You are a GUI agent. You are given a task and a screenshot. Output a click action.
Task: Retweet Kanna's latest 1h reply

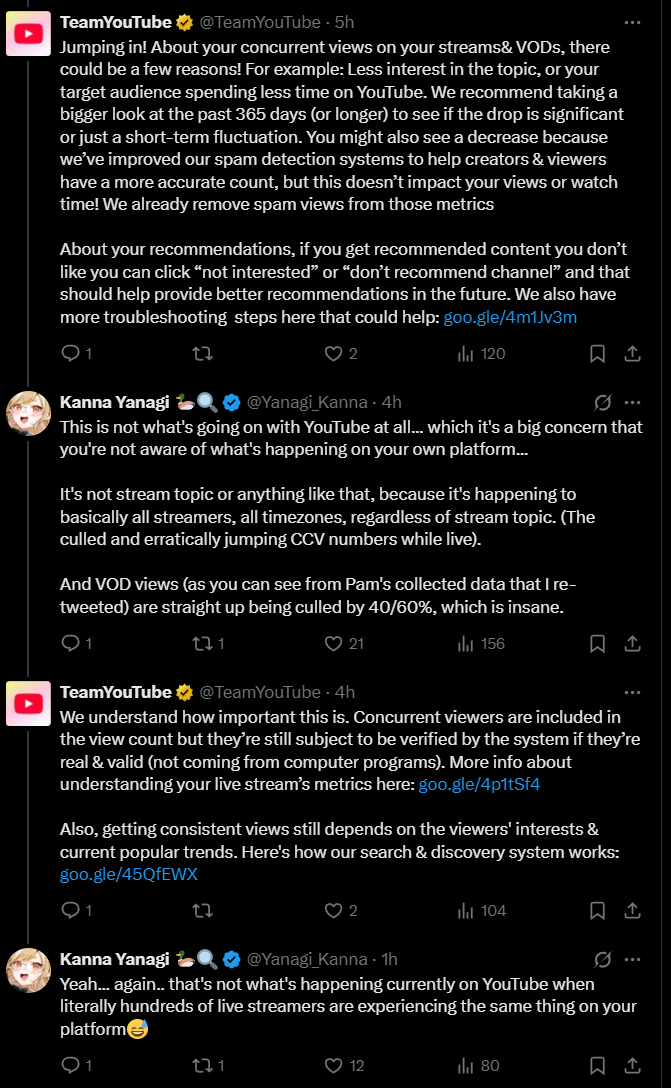point(201,1066)
